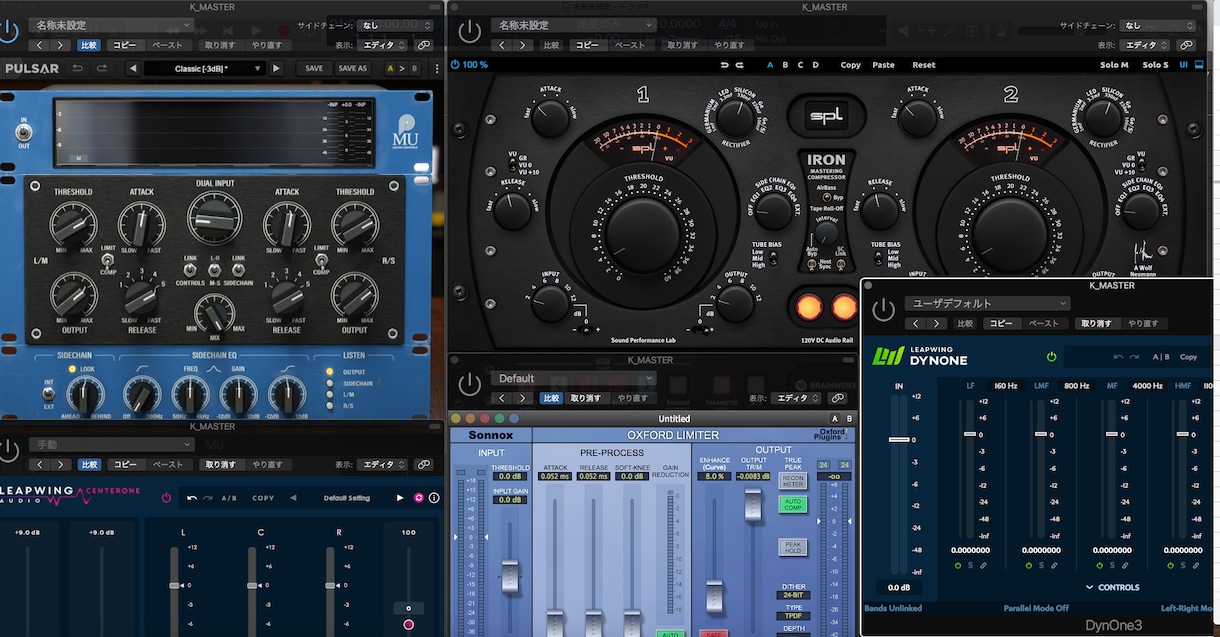This screenshot has height=637, width=1220.
Task: Flip the Pulsar Mu IN/OUT bypass switch
Action: pyautogui.click(x=22, y=132)
